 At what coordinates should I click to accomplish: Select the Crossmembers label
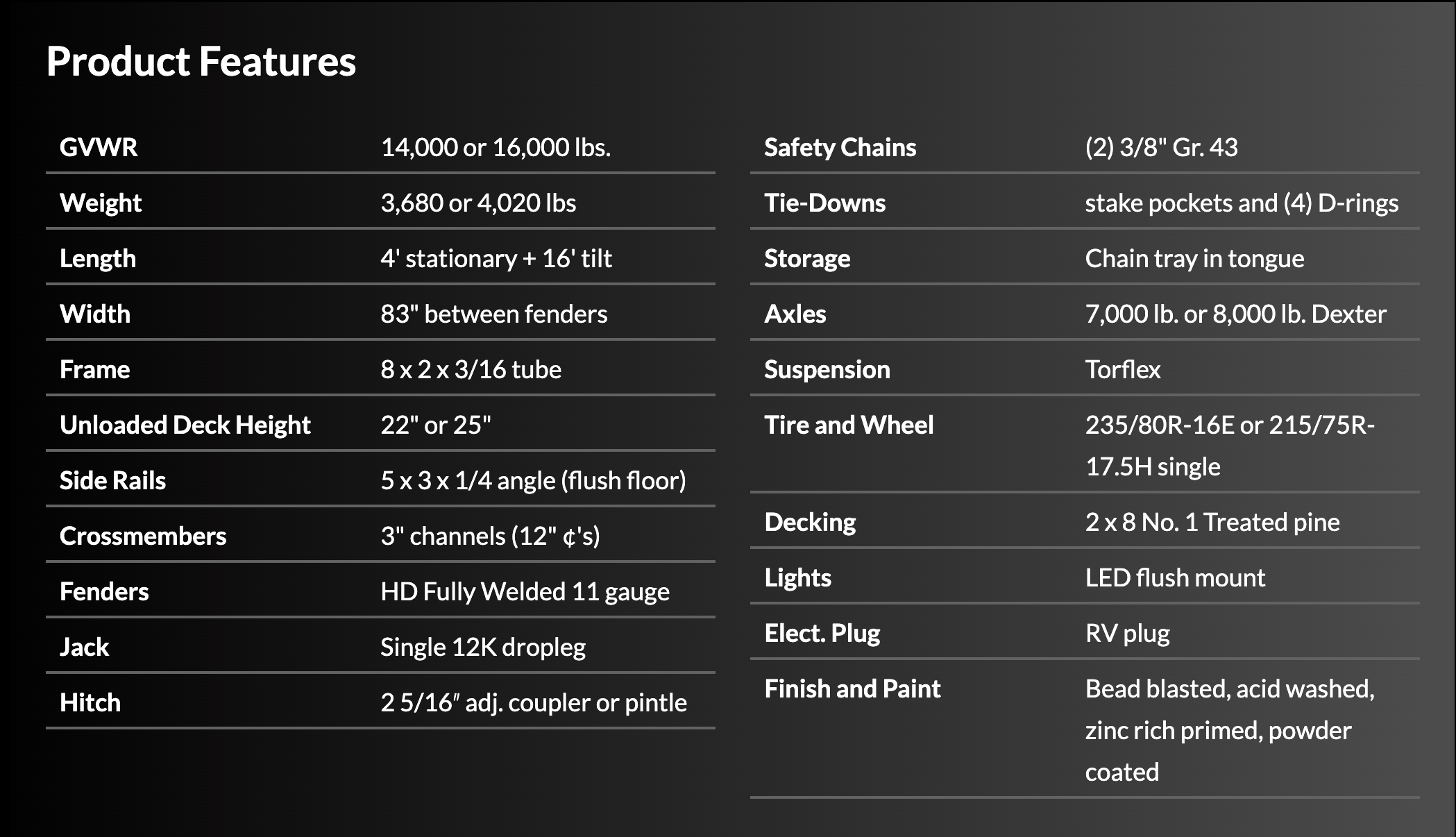pyautogui.click(x=143, y=536)
